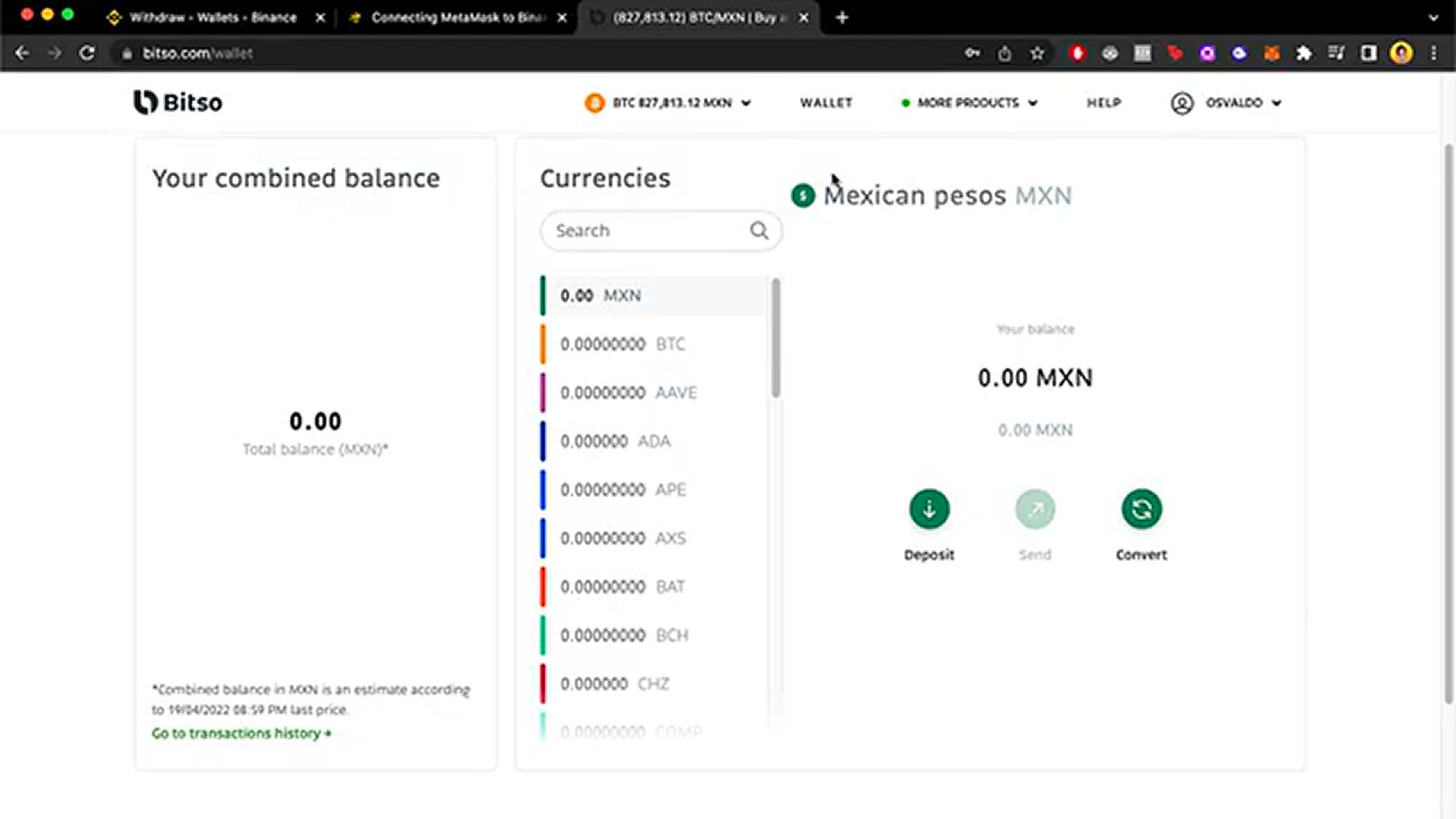Open the OSVALDO account dropdown
Viewport: 1456px width, 819px height.
coord(1226,103)
